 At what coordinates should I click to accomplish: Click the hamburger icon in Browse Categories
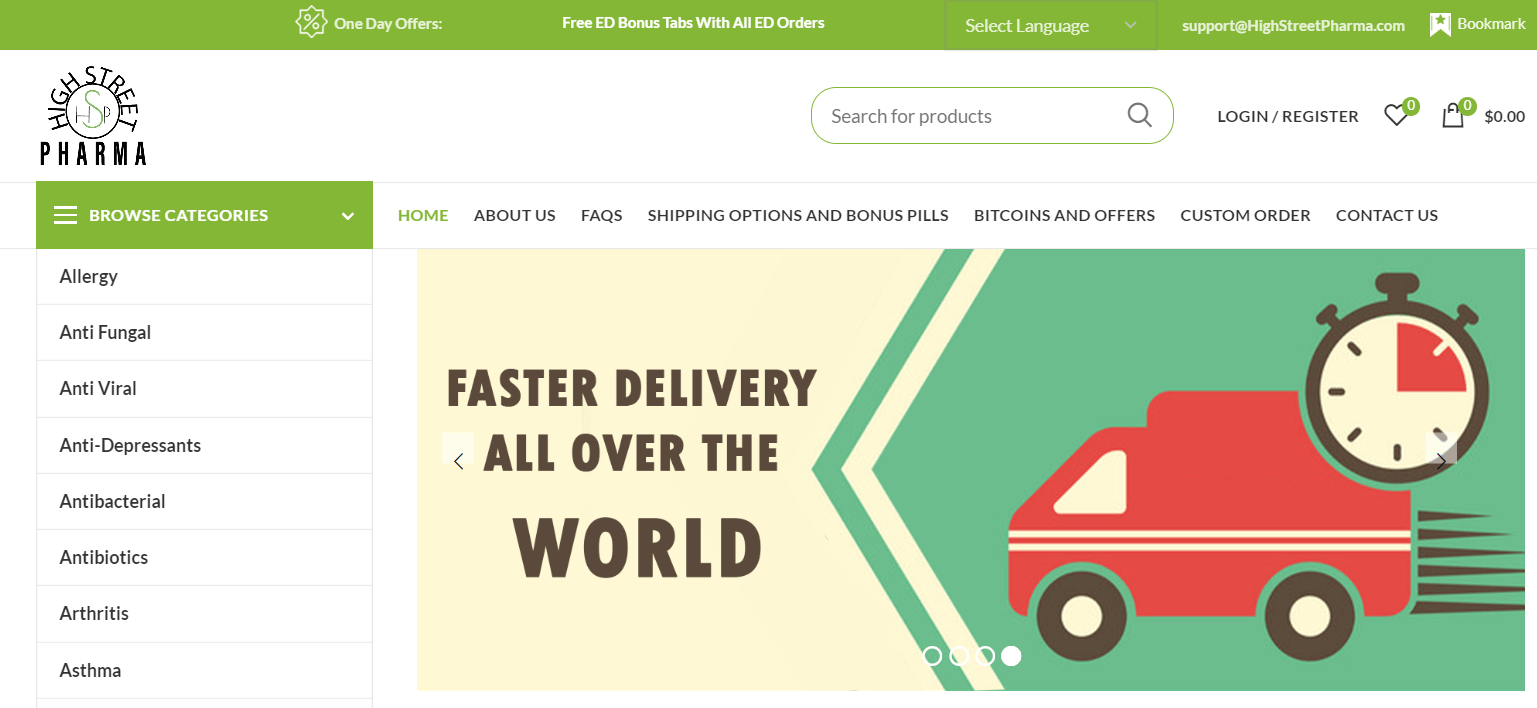66,215
